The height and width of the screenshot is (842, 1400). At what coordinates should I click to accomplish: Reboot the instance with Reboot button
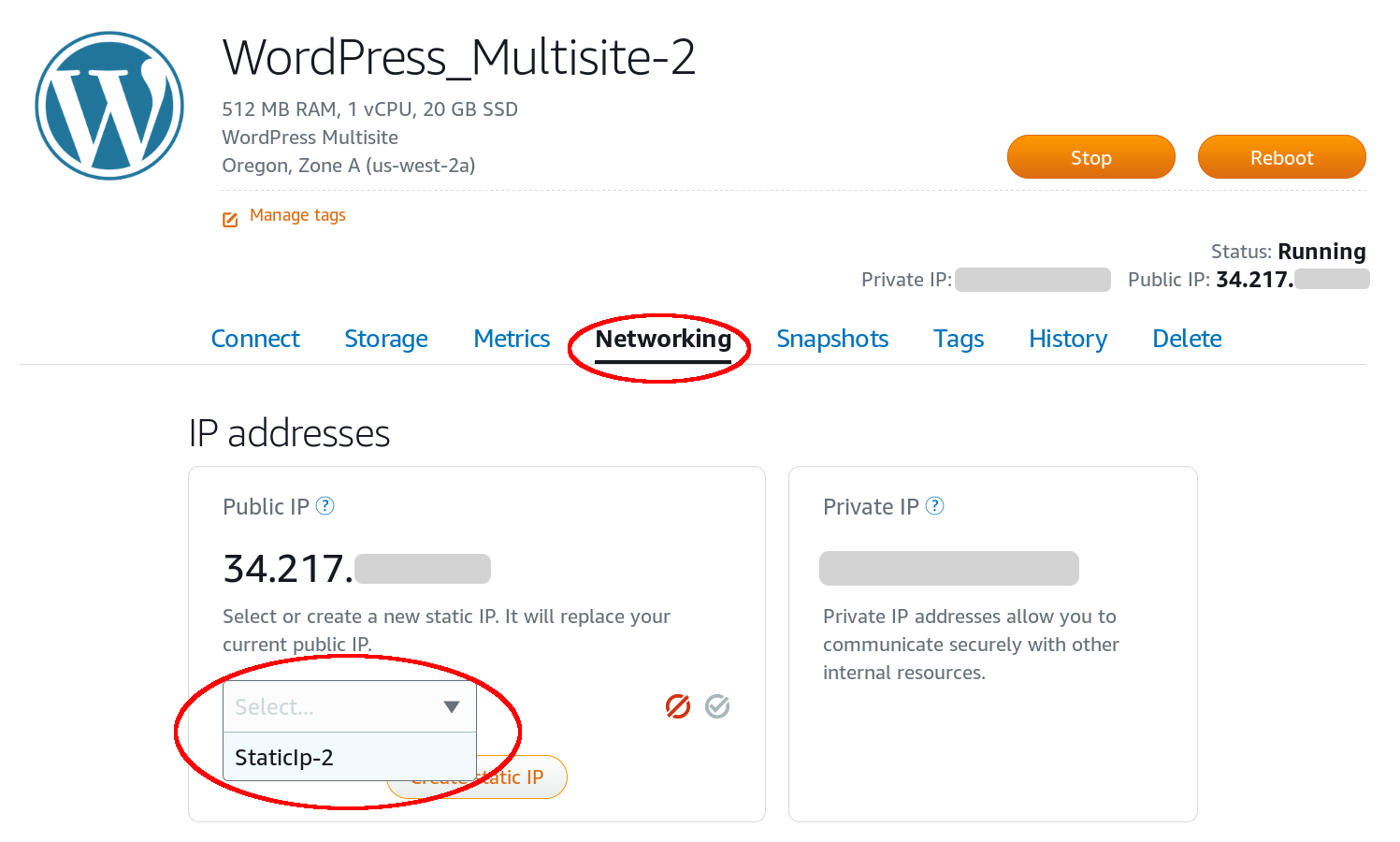point(1282,157)
